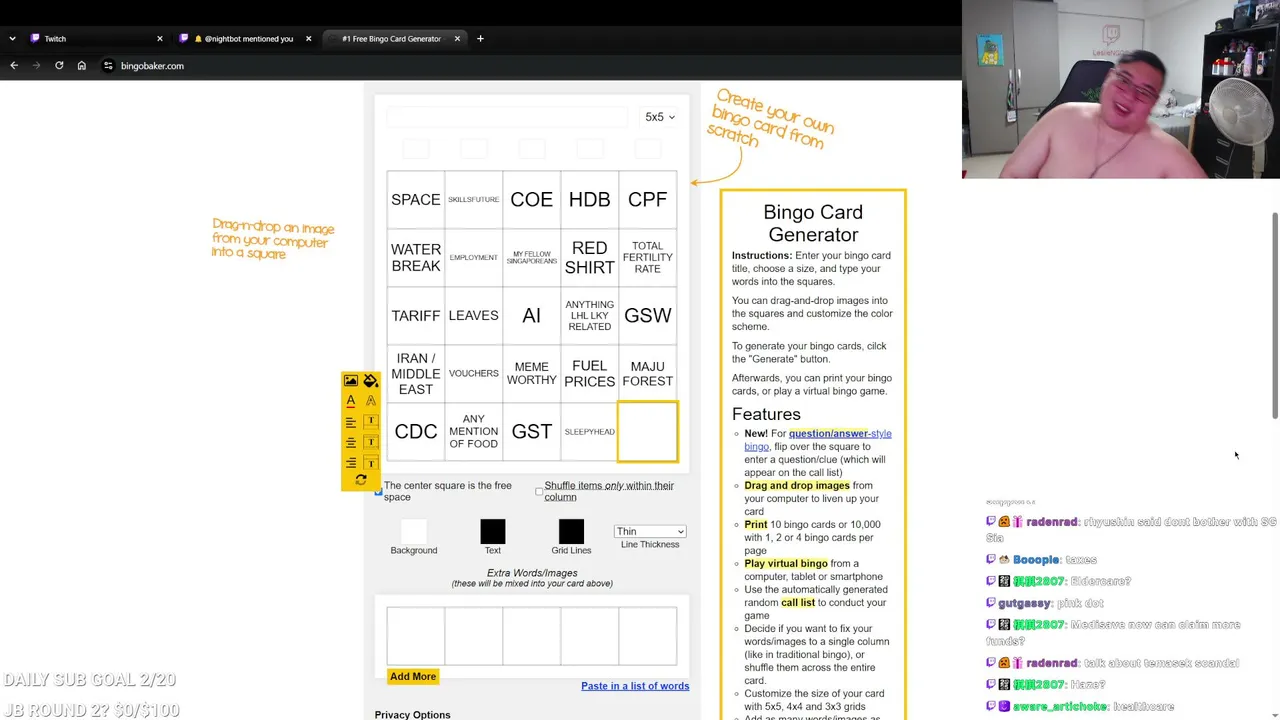Open the Thin line thickness dropdown
This screenshot has height=720, width=1280.
tap(650, 531)
